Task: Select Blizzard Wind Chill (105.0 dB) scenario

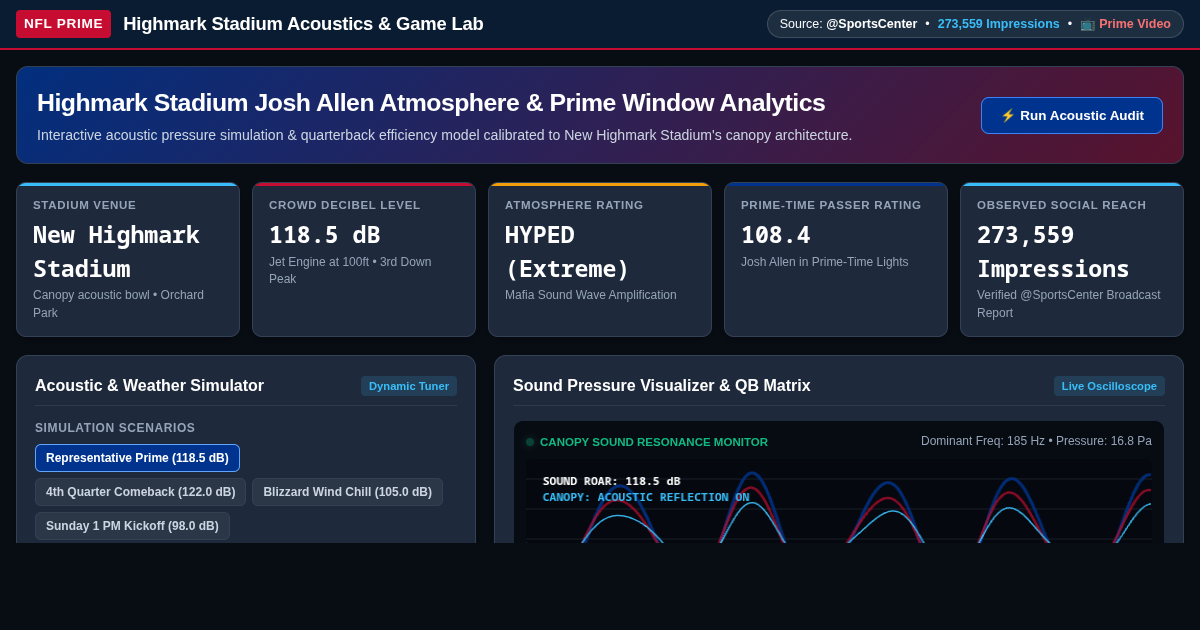Action: tap(347, 492)
